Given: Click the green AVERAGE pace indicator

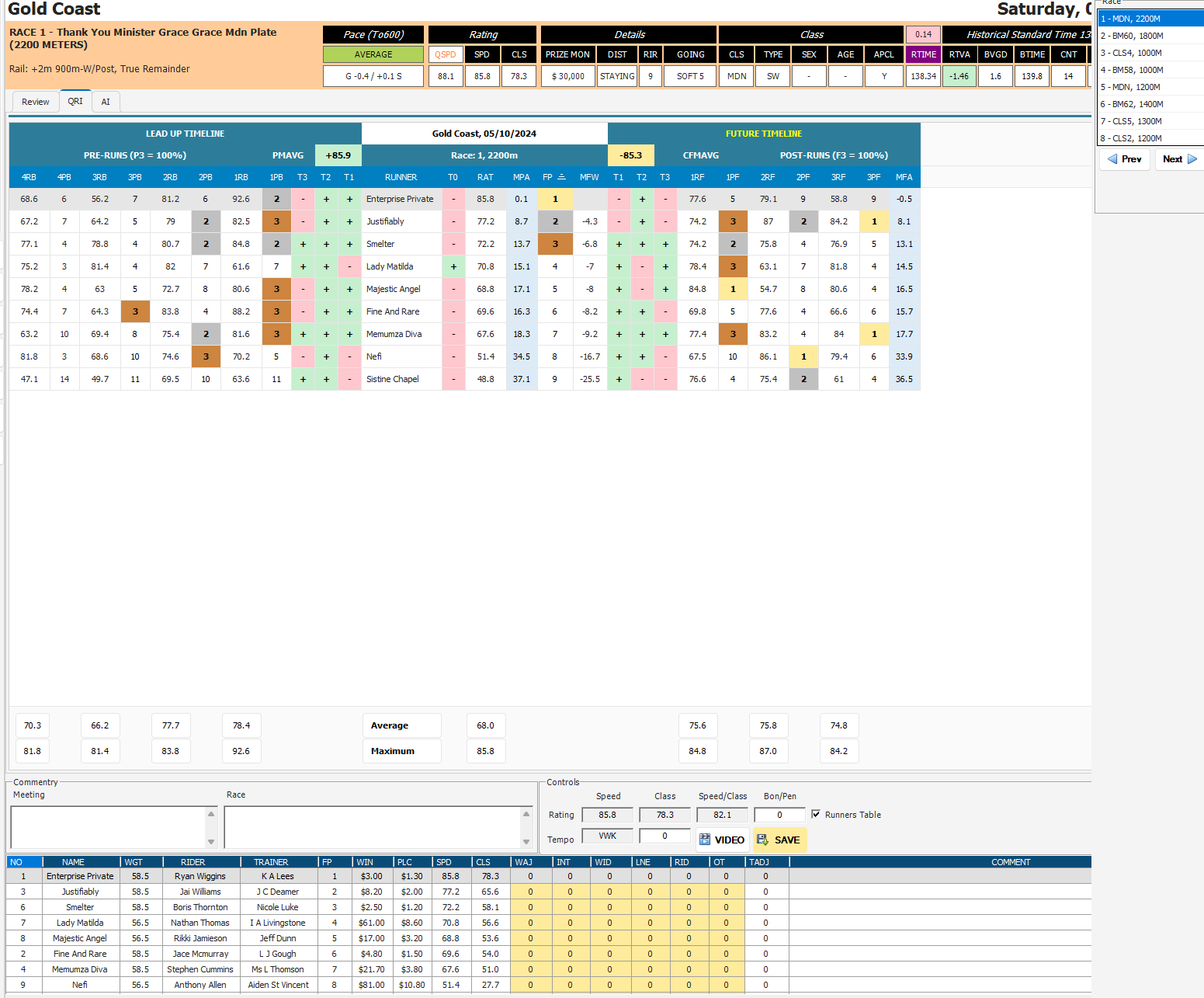Looking at the screenshot, I should click(373, 54).
